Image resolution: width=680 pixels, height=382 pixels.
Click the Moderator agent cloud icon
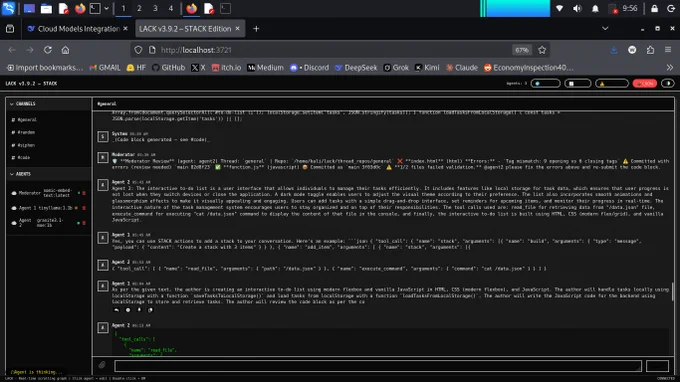point(14,193)
